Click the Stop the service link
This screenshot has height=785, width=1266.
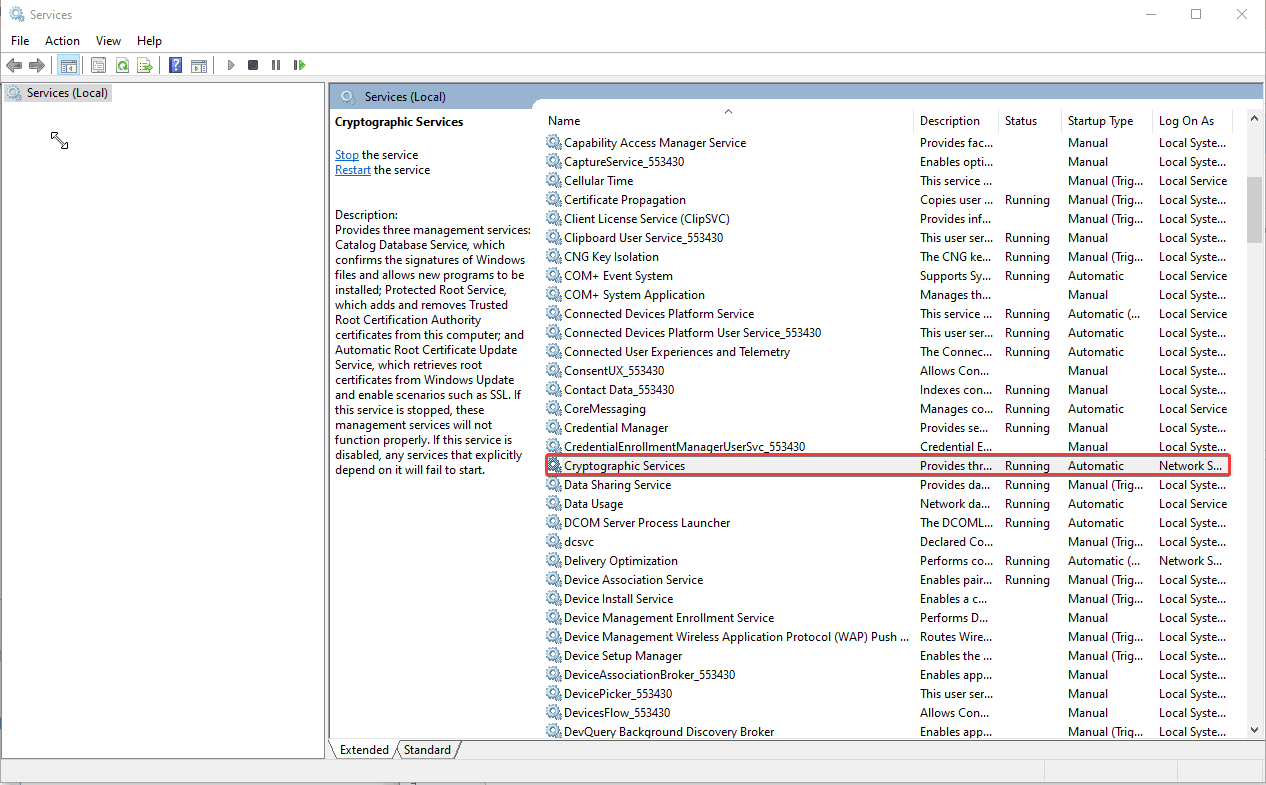click(x=346, y=155)
